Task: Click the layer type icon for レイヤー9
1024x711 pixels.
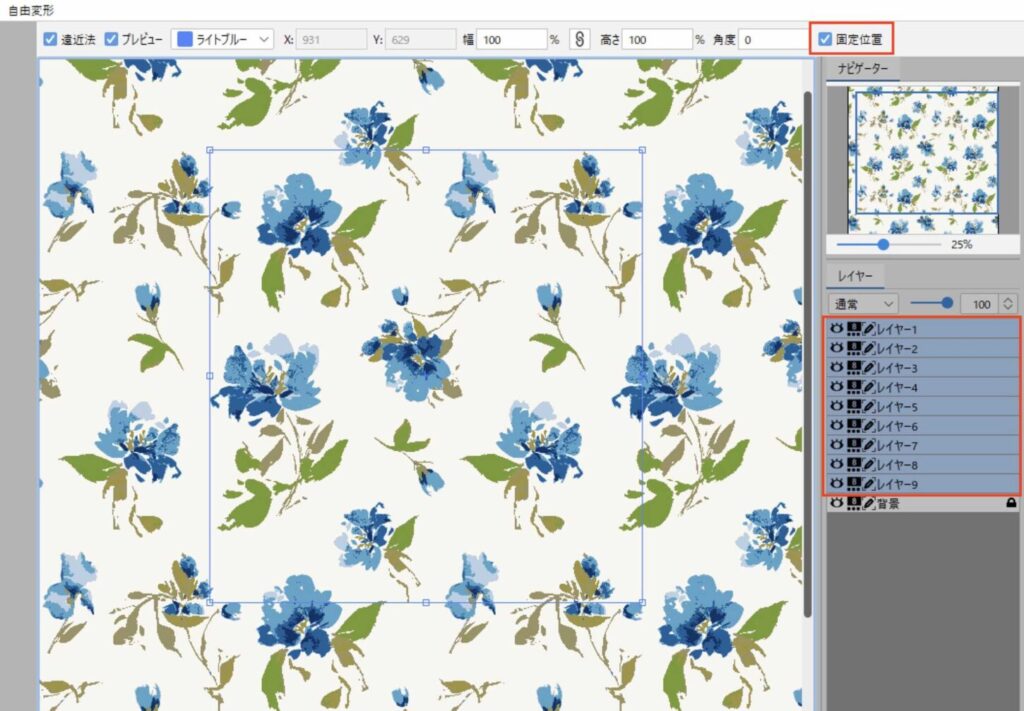Action: coord(854,484)
